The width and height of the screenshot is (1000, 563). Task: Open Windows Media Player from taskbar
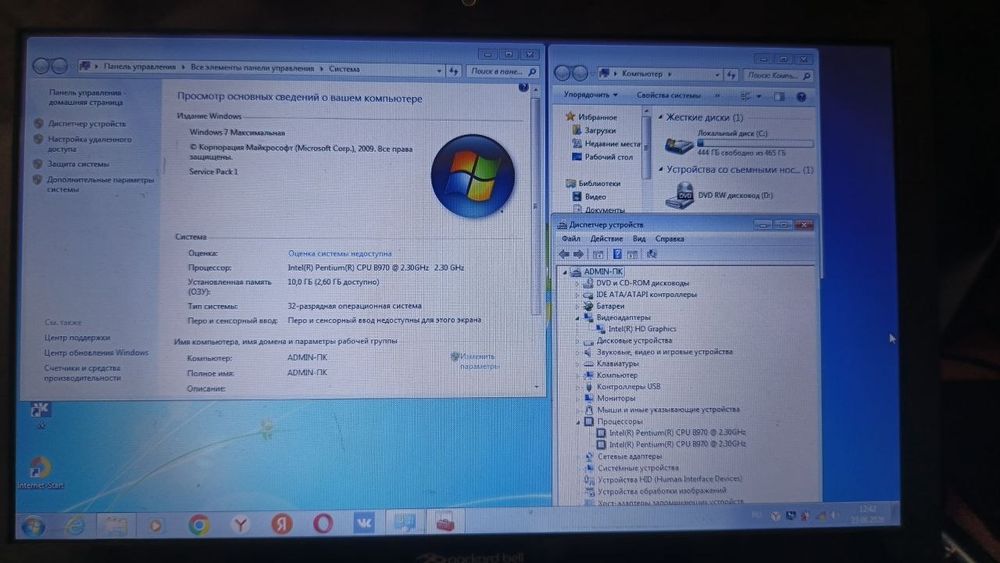(155, 525)
